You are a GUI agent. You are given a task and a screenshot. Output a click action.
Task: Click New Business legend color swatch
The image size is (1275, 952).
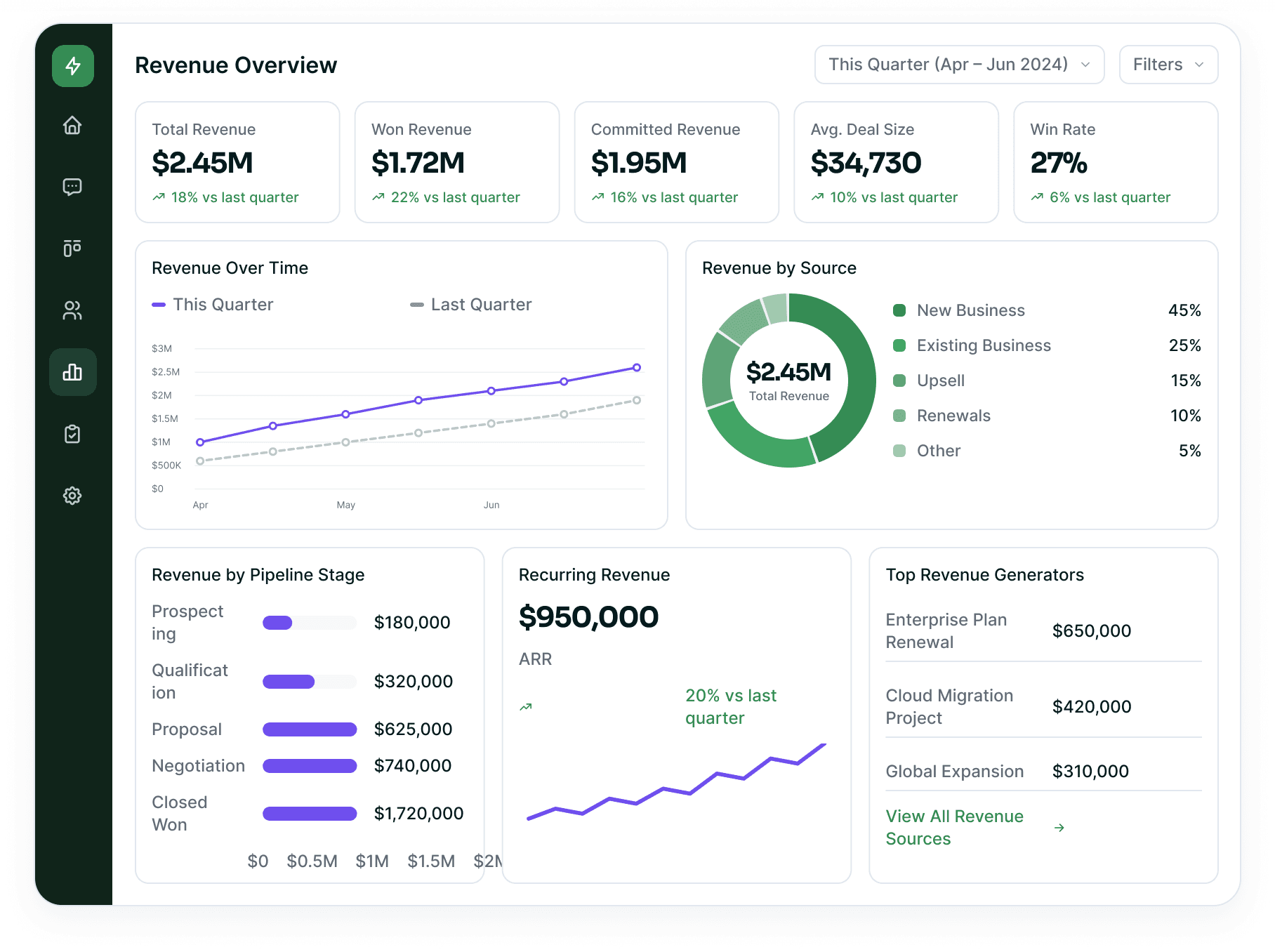click(899, 310)
